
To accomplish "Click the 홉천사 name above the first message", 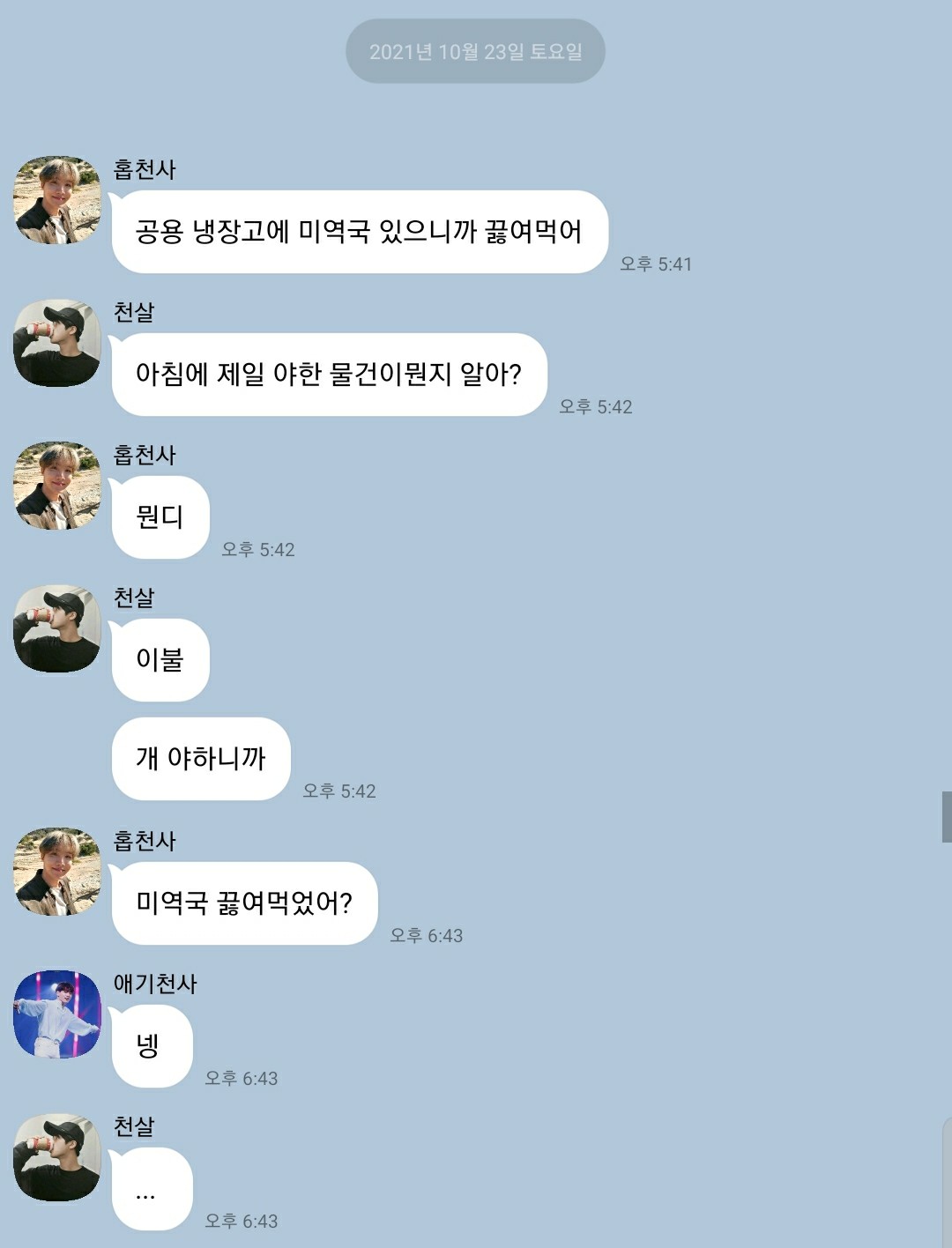I will pos(145,169).
